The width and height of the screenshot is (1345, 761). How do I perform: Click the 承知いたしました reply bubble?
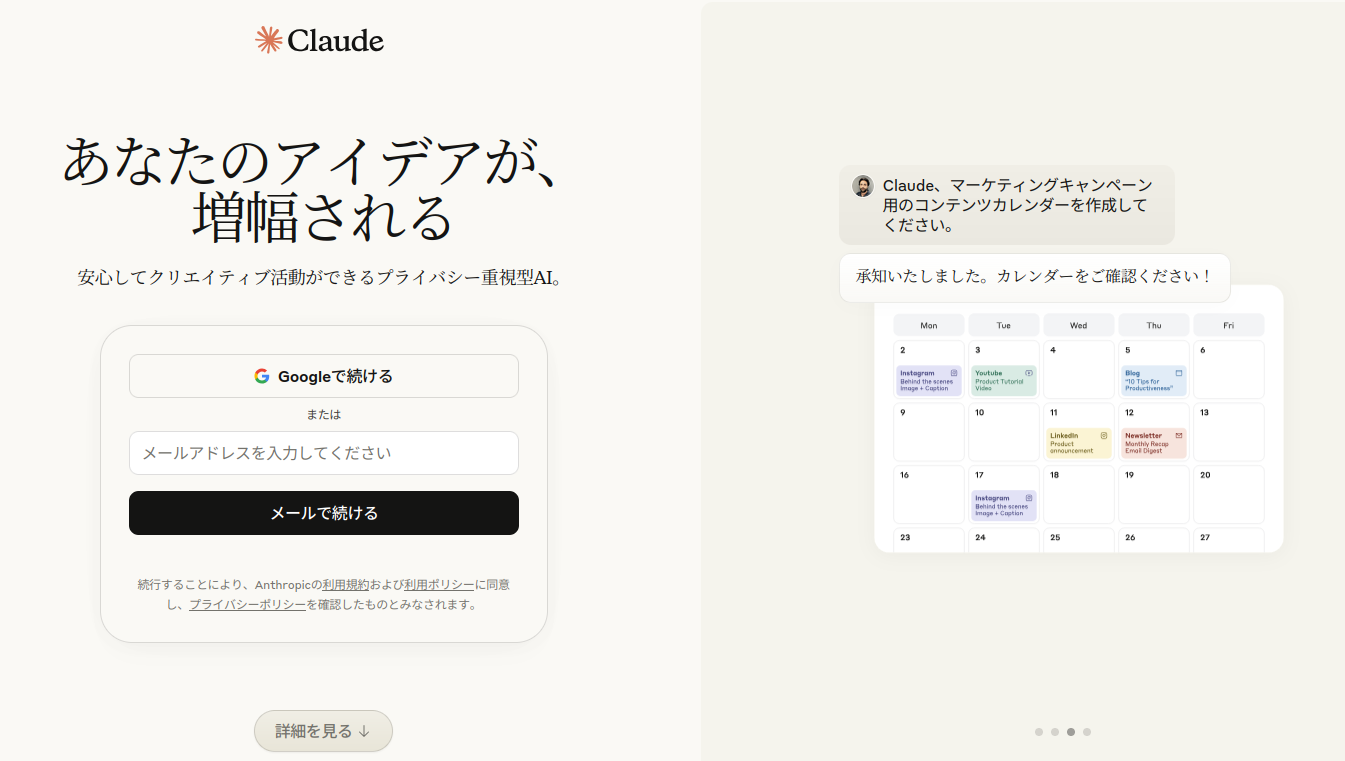(1035, 277)
